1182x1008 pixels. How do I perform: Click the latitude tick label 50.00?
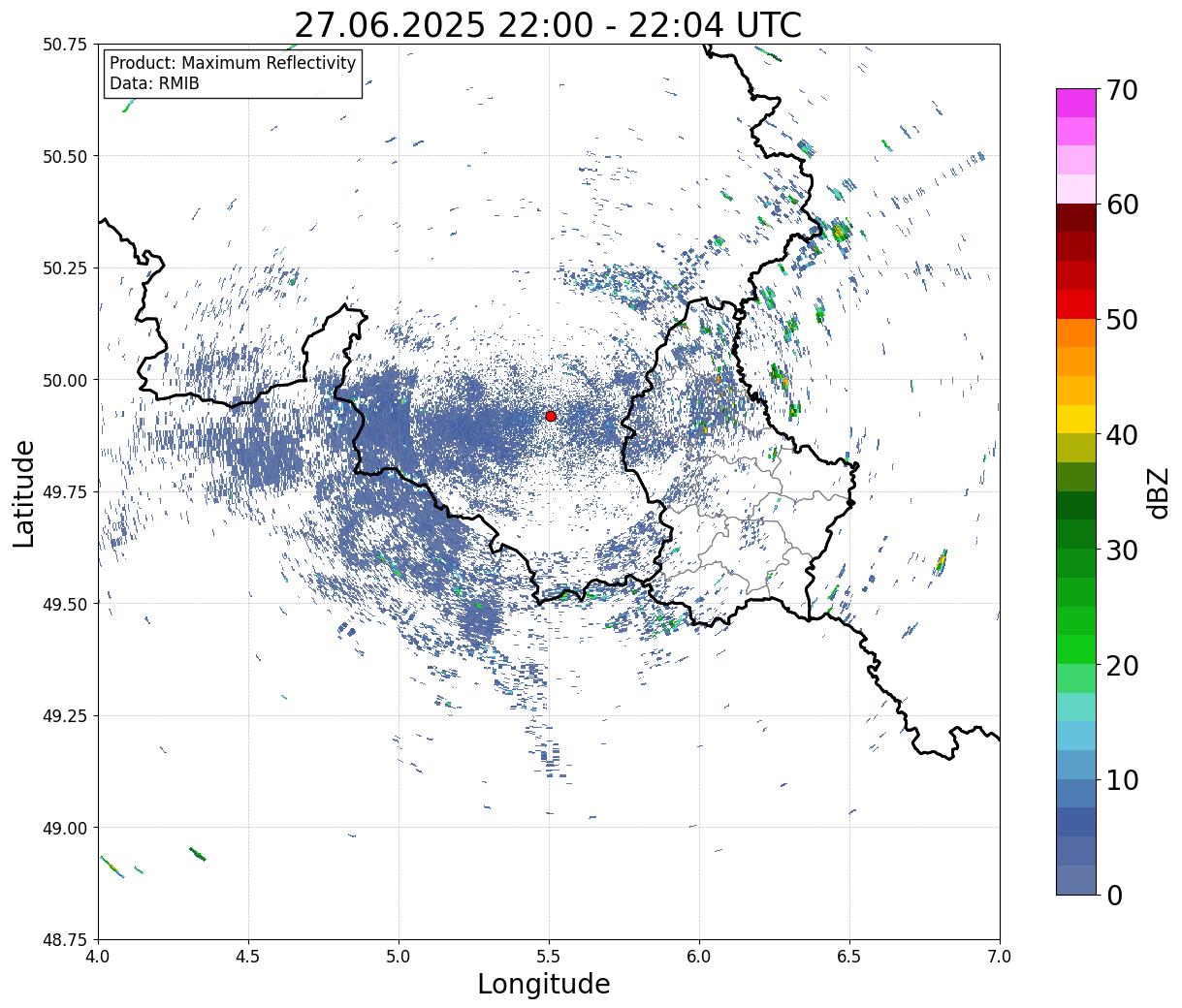64,380
